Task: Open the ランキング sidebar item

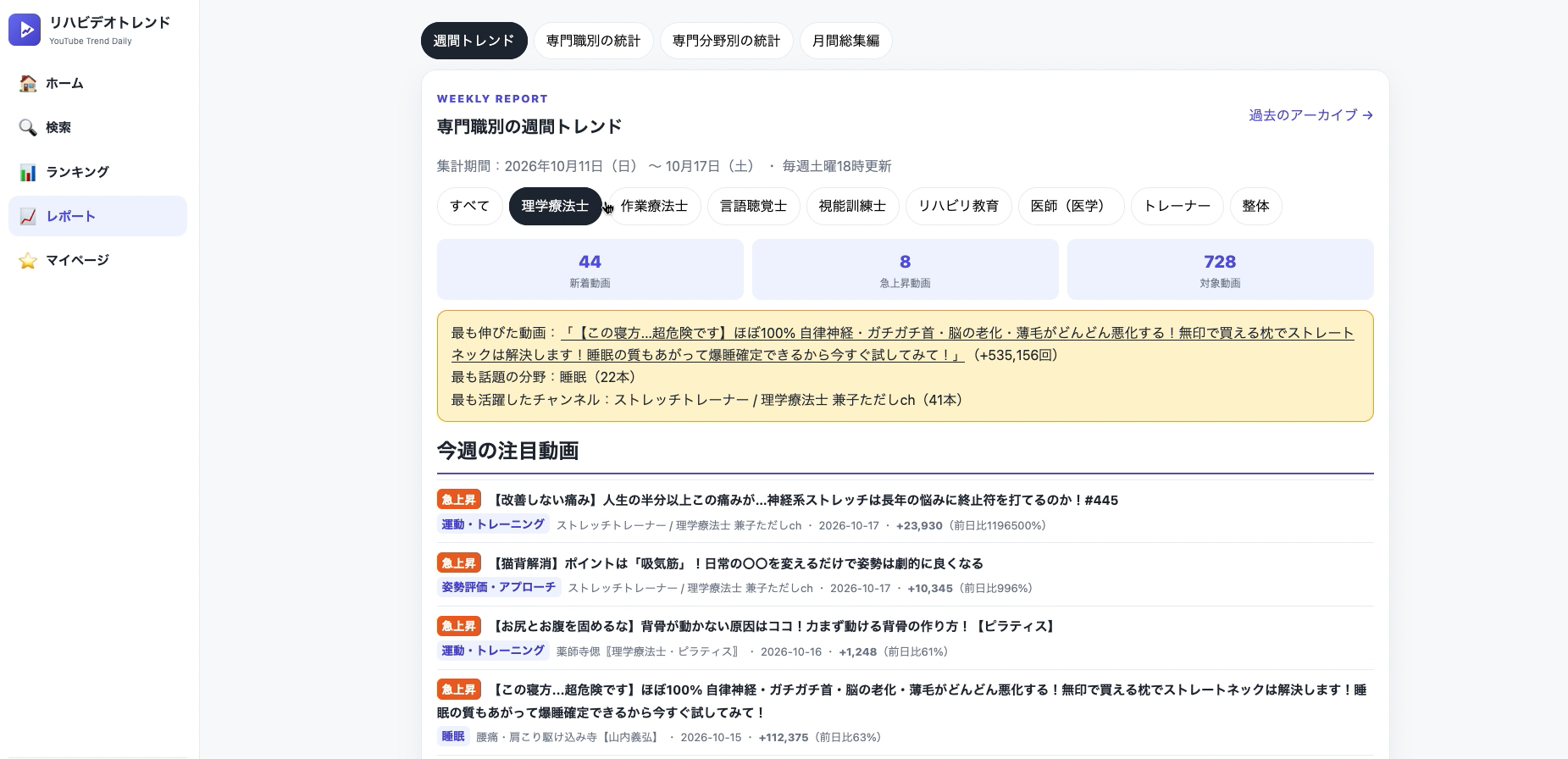Action: pos(97,172)
